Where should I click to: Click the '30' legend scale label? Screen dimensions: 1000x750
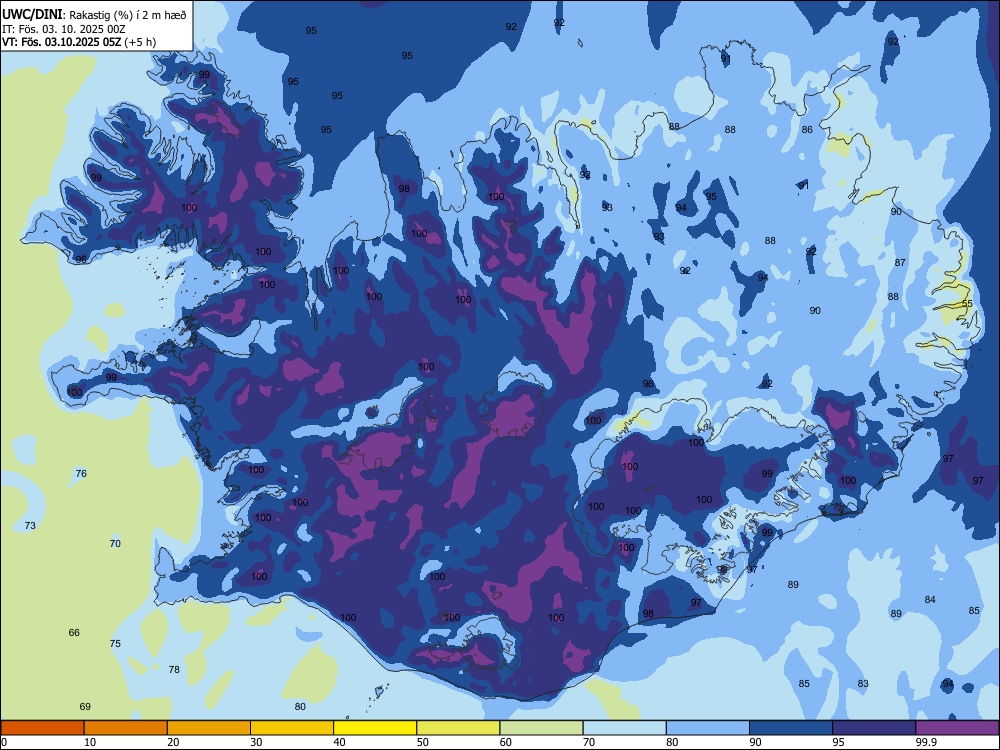(x=256, y=742)
